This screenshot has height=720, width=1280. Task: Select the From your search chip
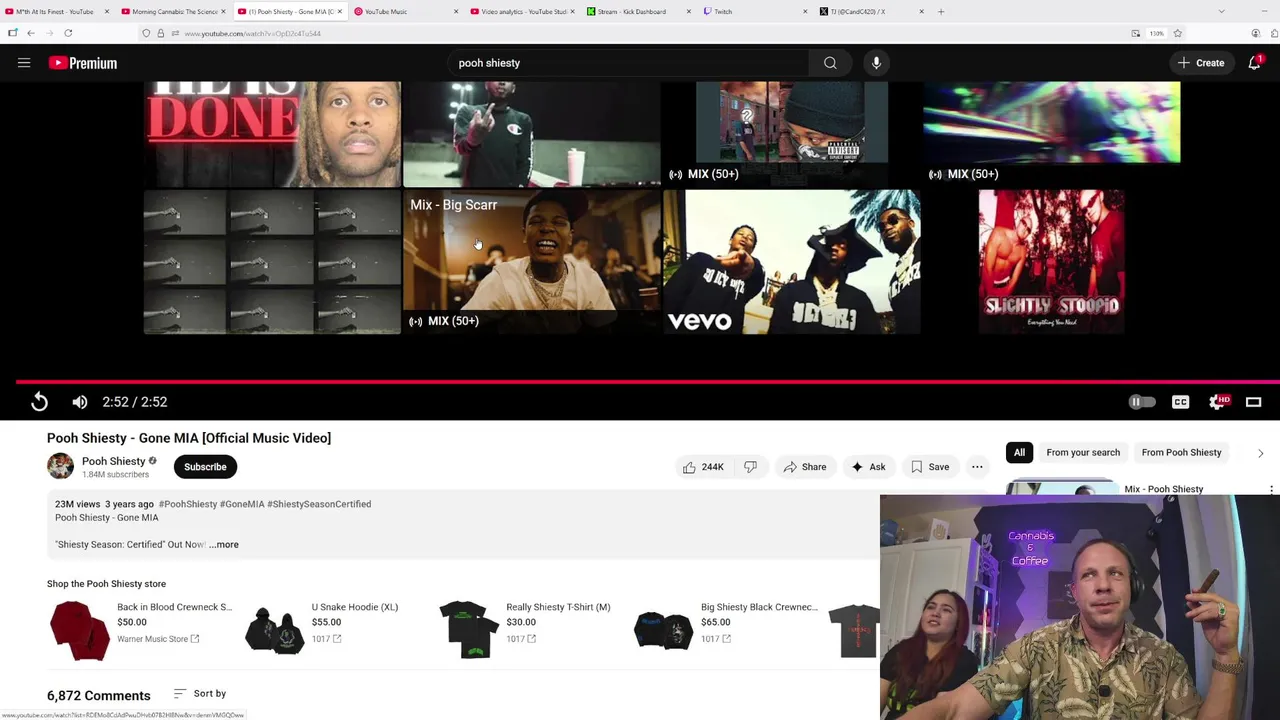1083,453
